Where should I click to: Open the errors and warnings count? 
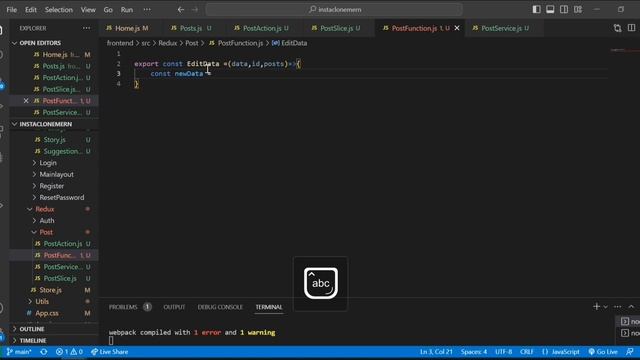69,352
